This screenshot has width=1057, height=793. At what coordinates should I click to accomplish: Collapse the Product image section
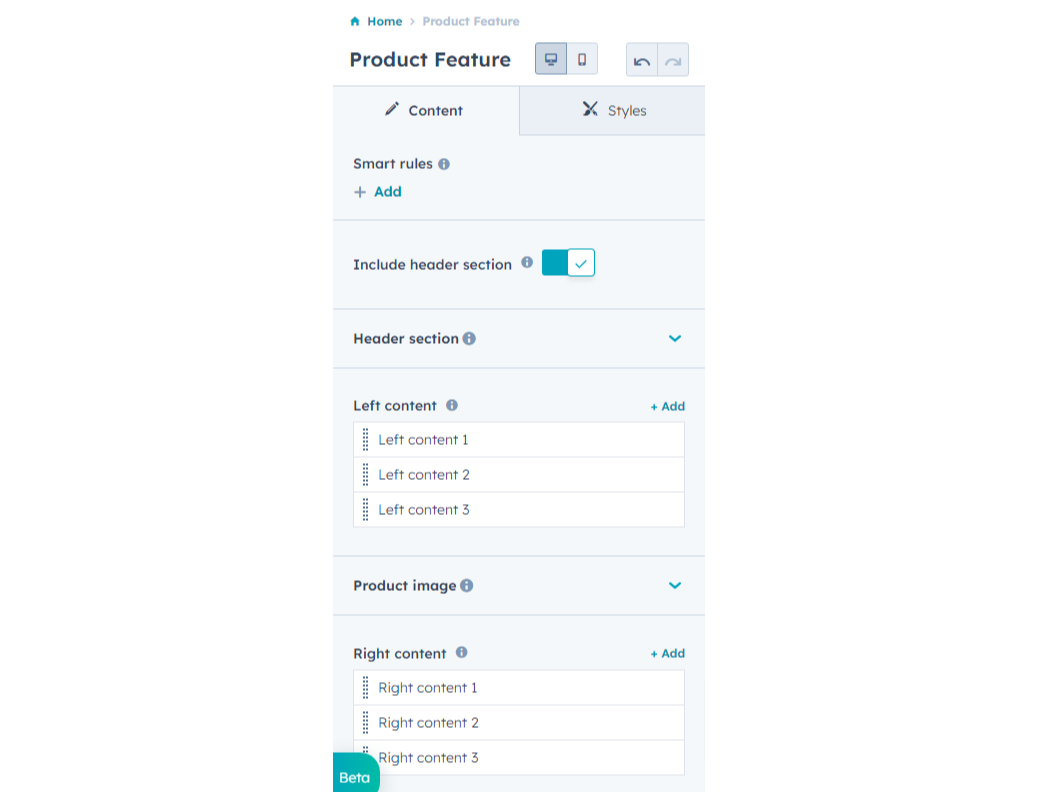click(x=674, y=585)
